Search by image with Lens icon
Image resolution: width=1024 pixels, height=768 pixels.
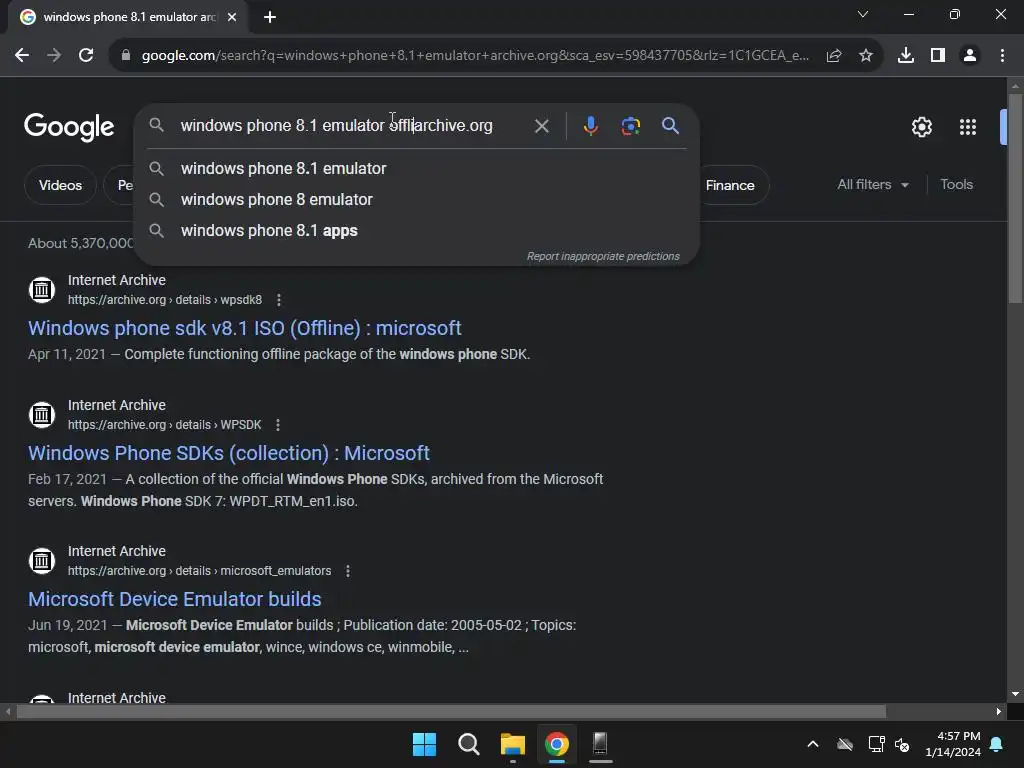(x=630, y=126)
